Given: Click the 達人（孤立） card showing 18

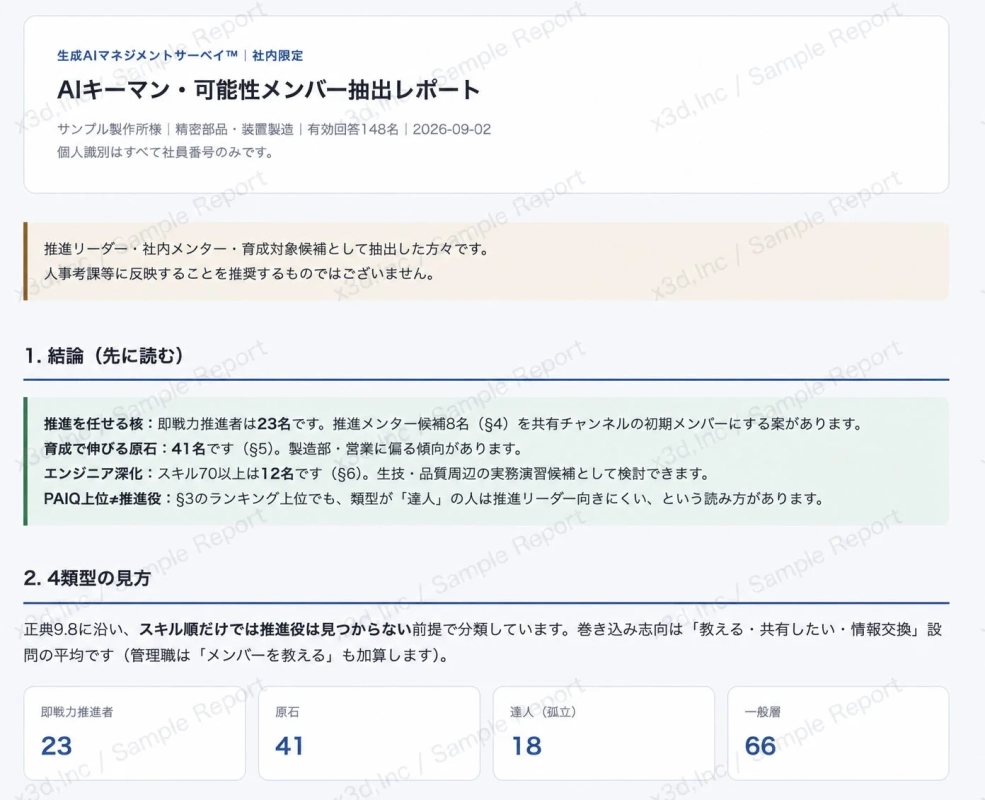Looking at the screenshot, I should [604, 733].
